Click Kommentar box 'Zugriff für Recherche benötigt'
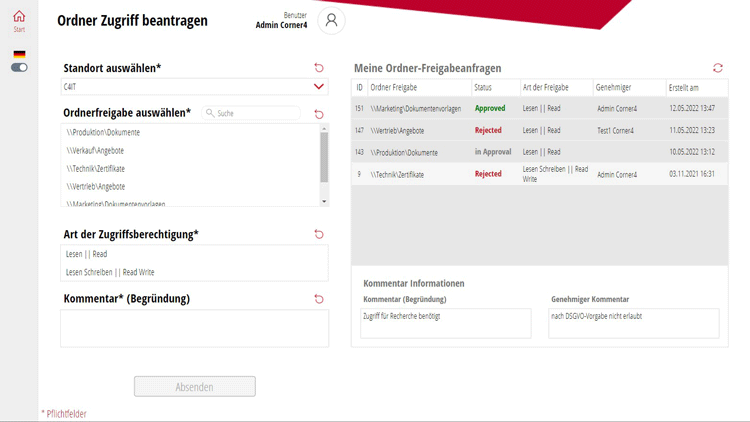This screenshot has width=750, height=422. pyautogui.click(x=445, y=323)
